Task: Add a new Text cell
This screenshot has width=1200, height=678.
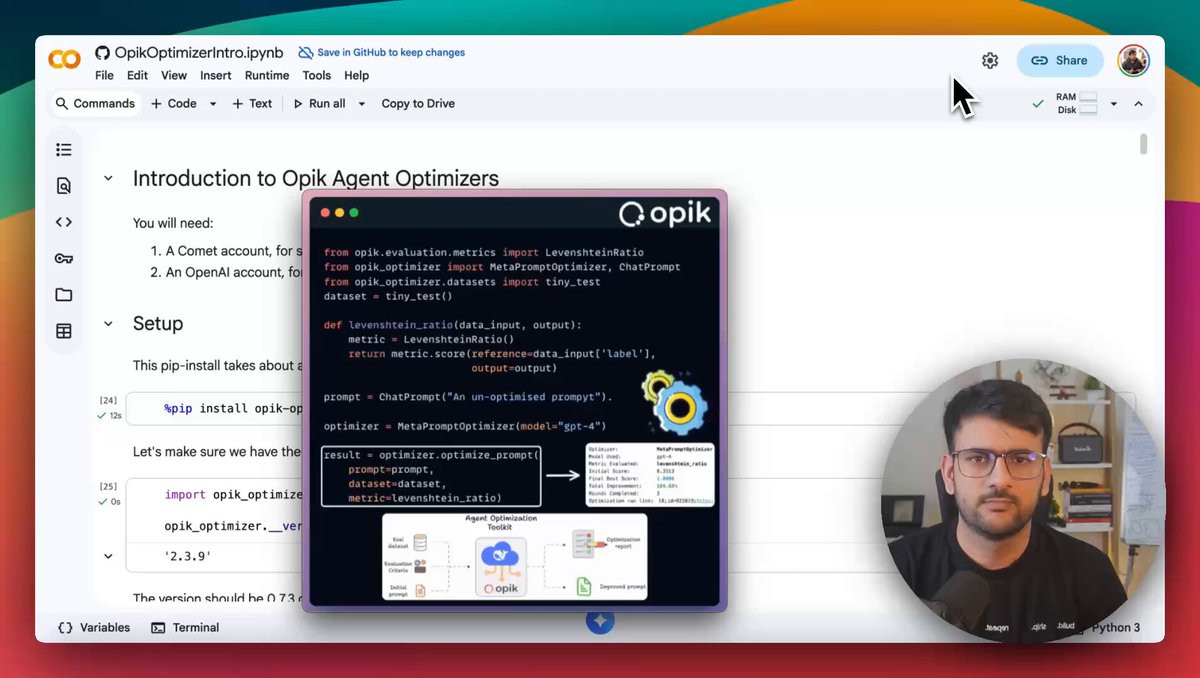Action: click(252, 103)
